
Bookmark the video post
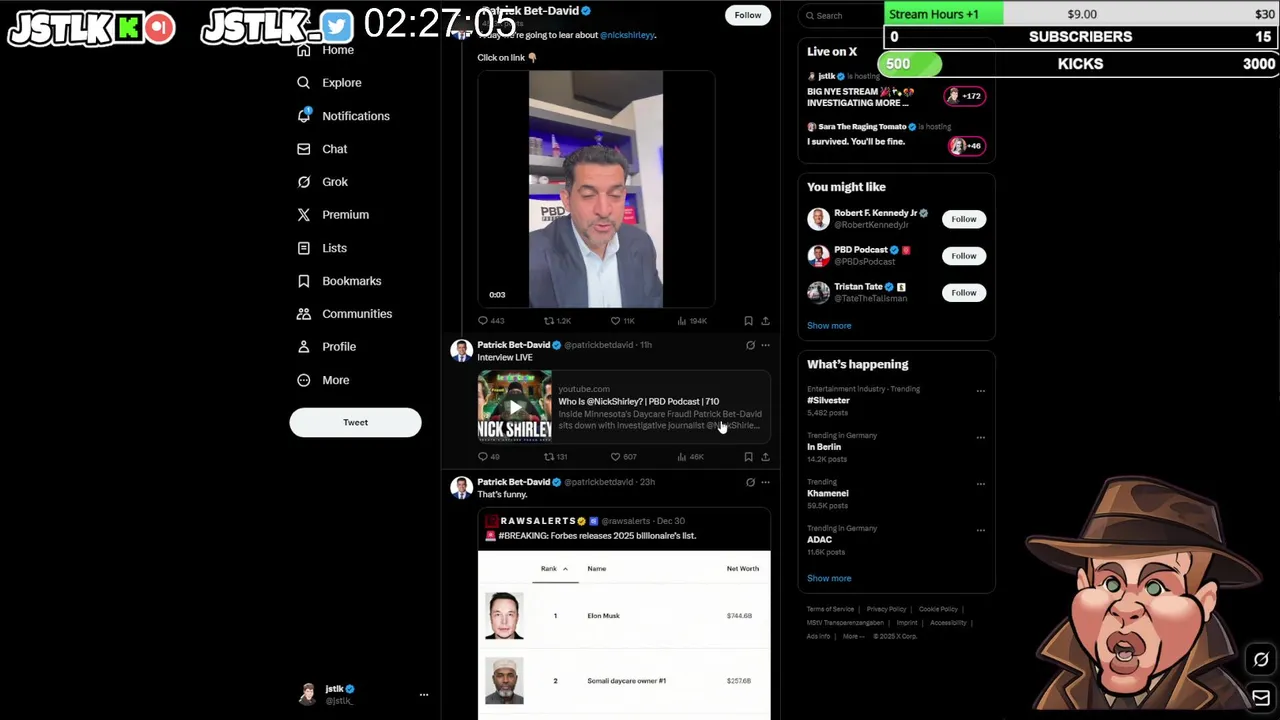pos(748,321)
